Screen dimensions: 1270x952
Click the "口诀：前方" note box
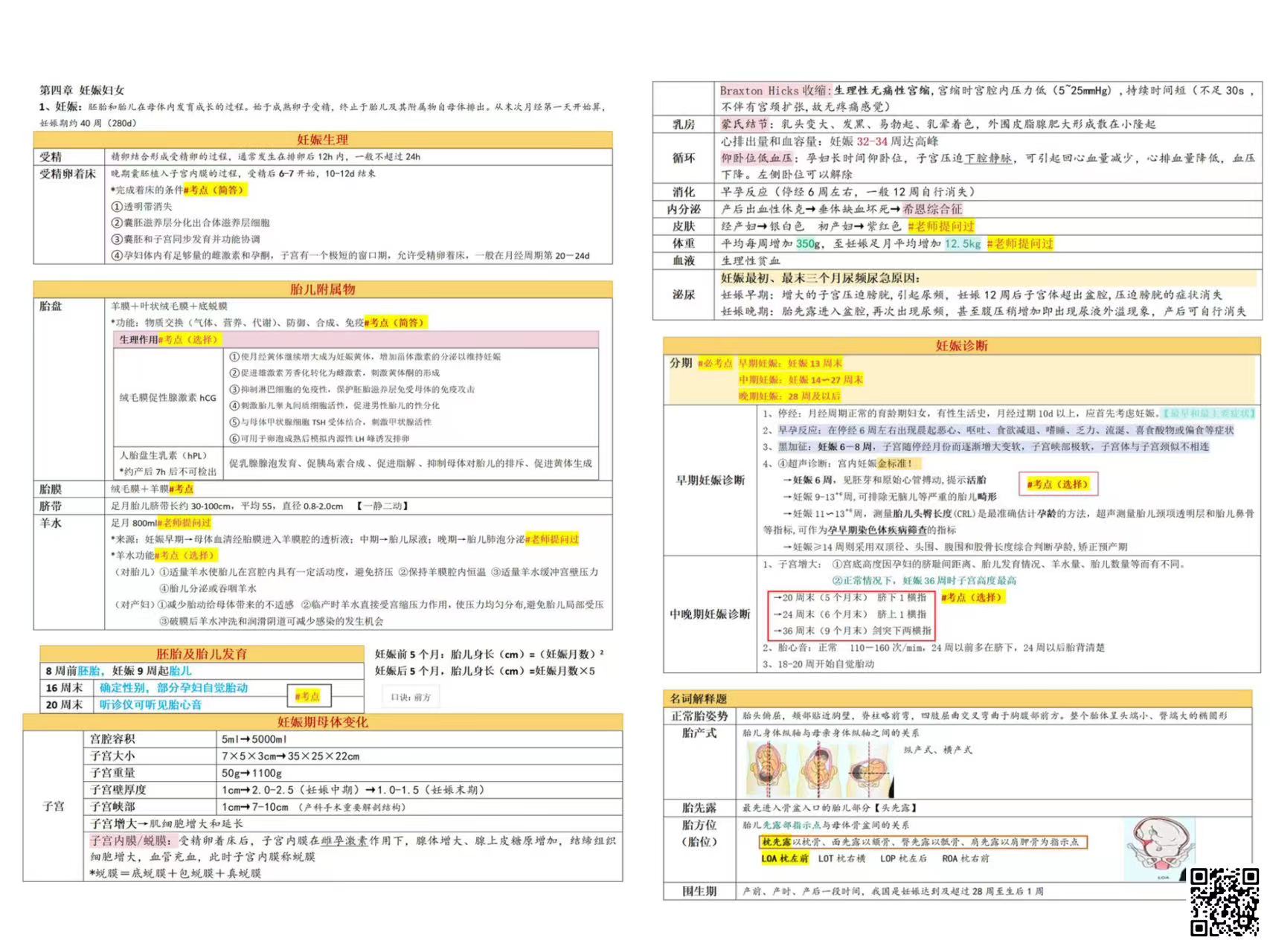[411, 697]
